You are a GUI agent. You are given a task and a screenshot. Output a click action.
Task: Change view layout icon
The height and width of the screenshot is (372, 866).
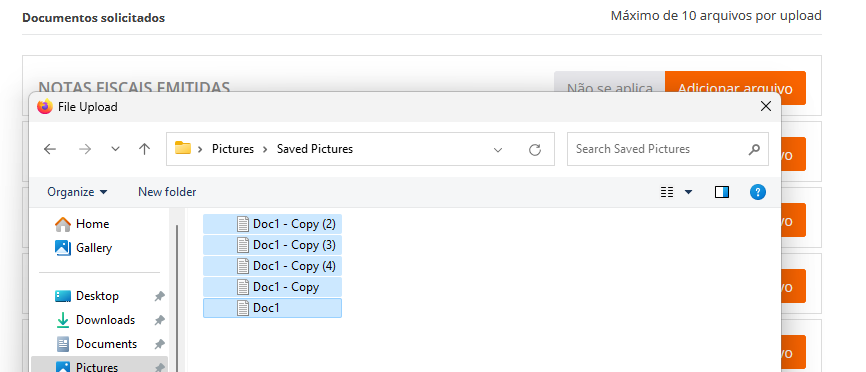667,192
